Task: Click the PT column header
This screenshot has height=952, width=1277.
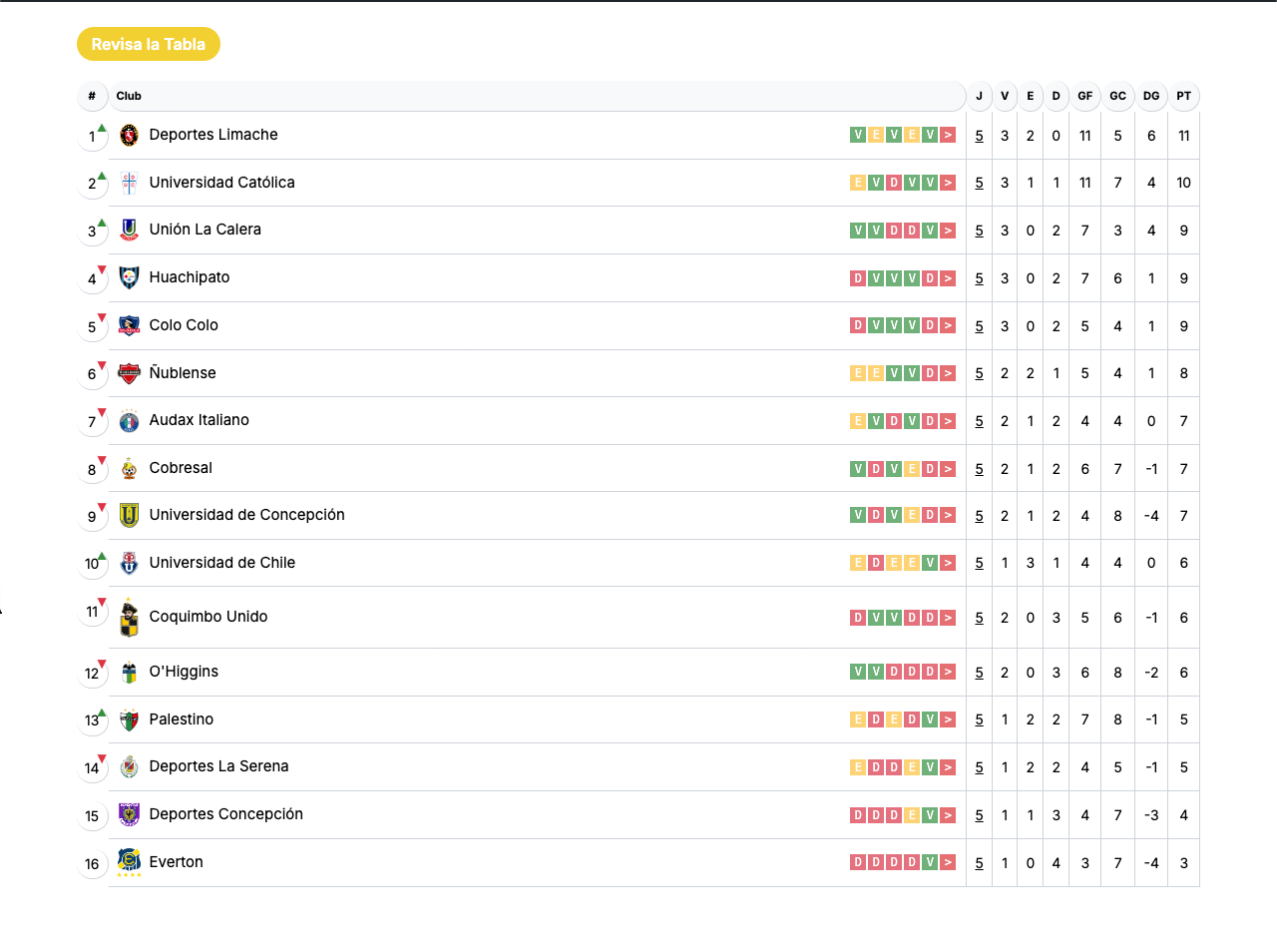Action: pos(1183,96)
